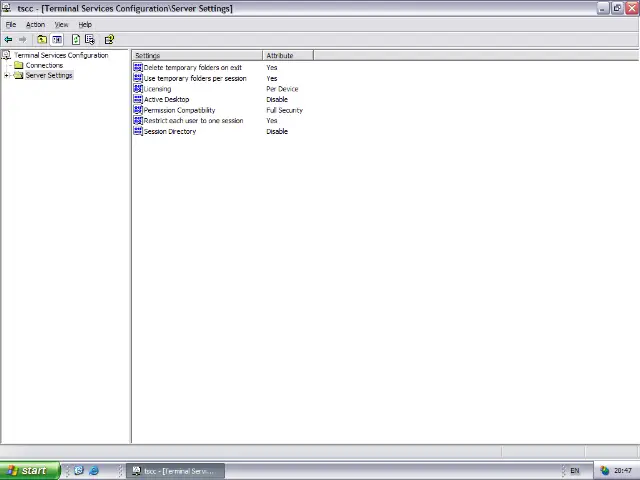Select the Connections tree item

tap(44, 65)
